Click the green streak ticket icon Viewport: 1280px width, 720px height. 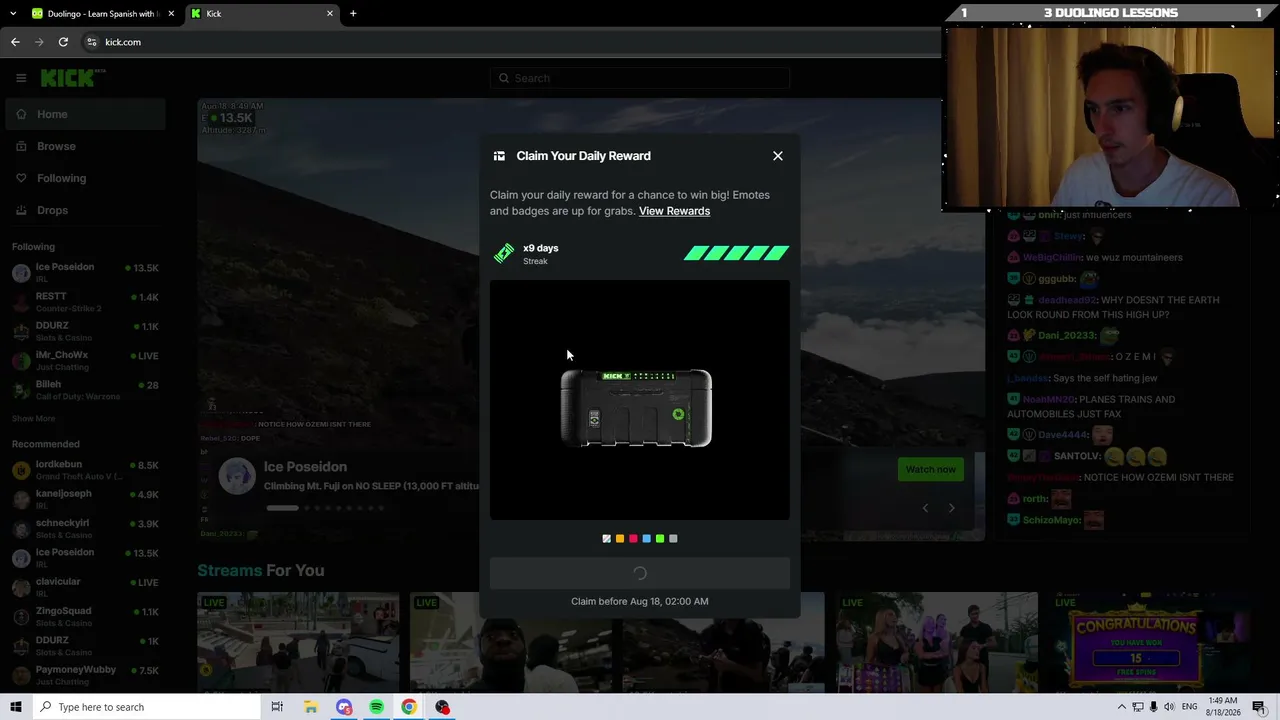pos(504,253)
